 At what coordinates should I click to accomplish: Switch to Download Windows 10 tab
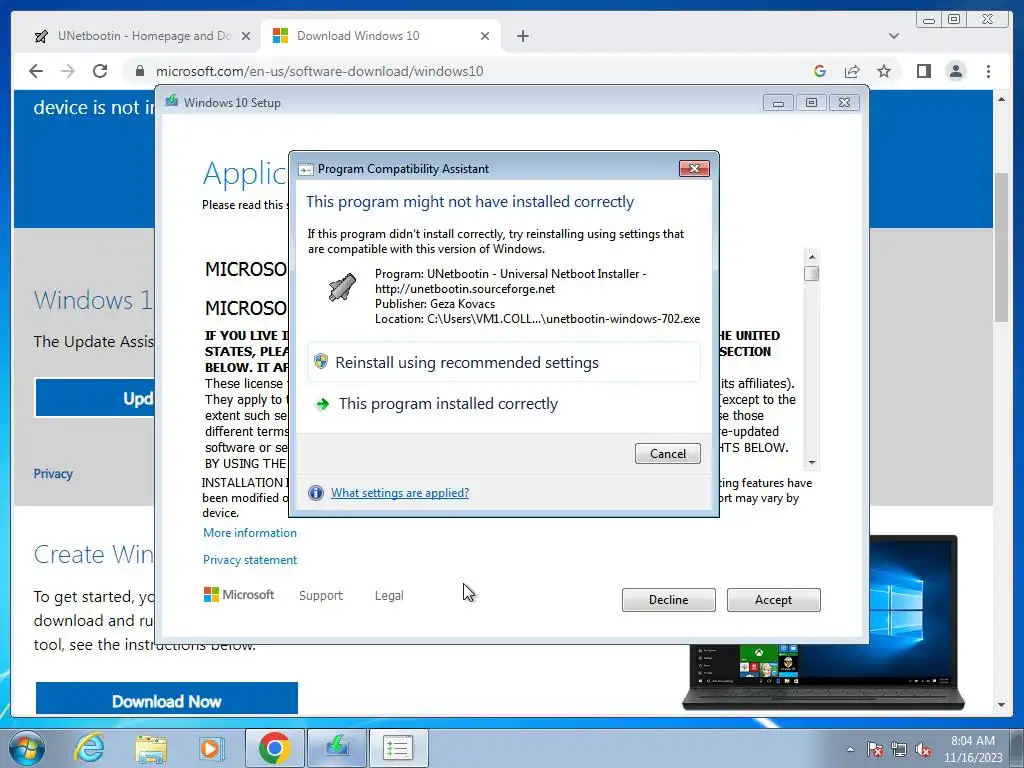pos(381,36)
